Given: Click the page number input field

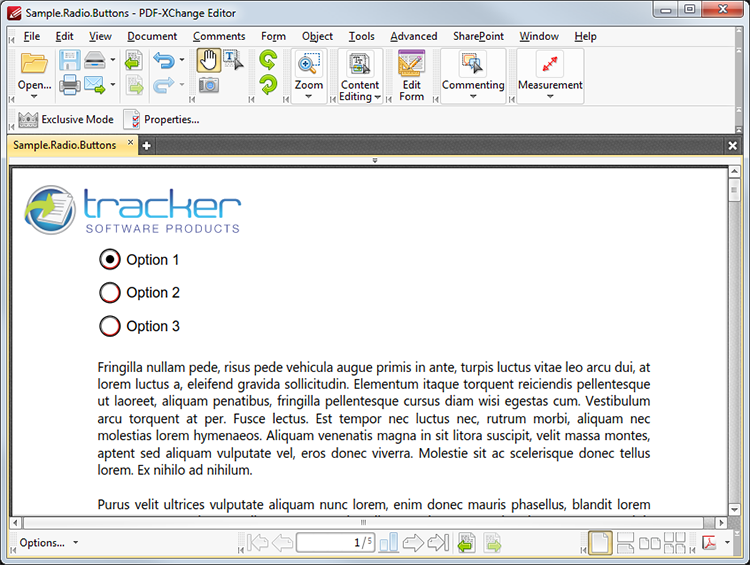Looking at the screenshot, I should coord(335,543).
